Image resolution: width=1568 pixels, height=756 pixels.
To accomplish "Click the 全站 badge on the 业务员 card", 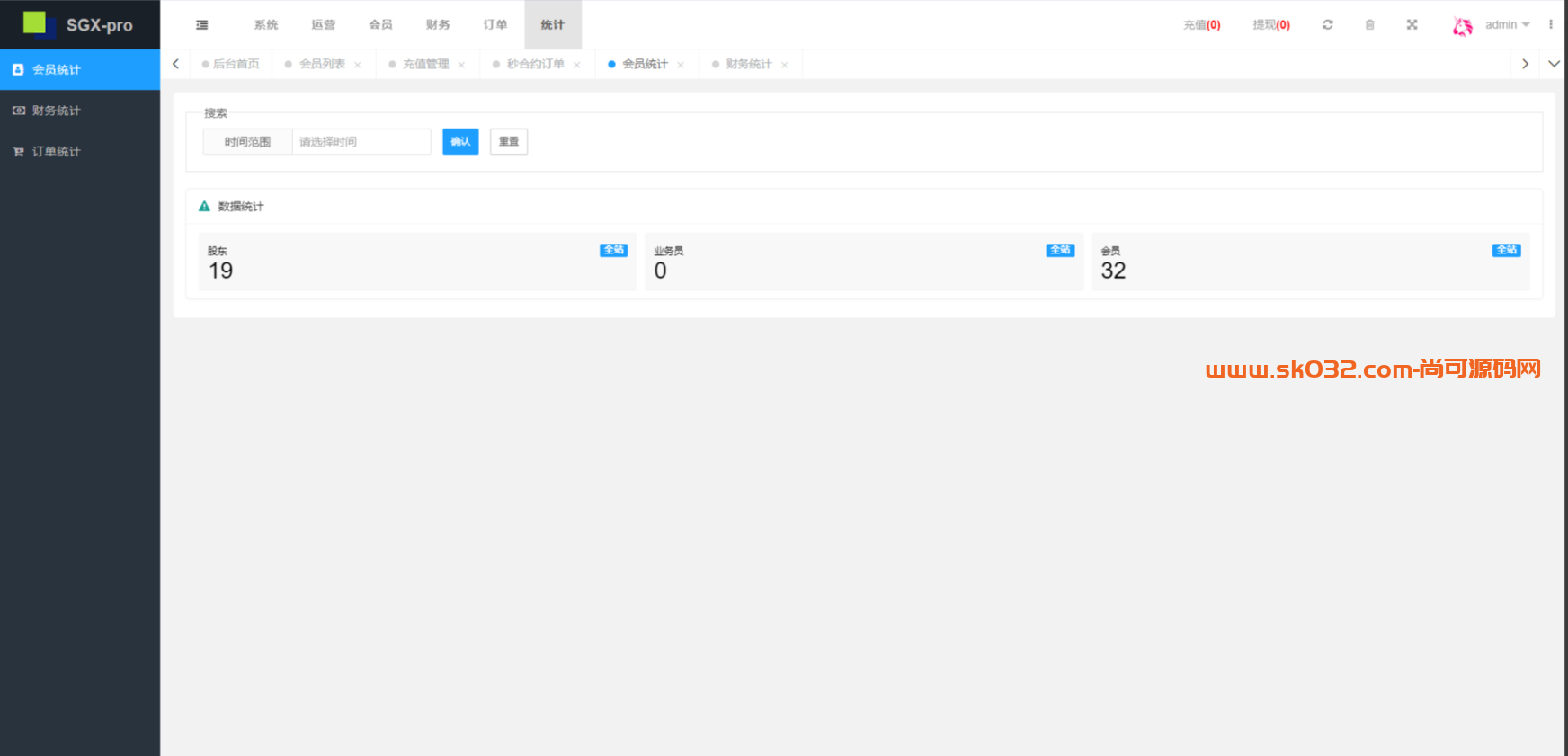I will pos(1061,250).
